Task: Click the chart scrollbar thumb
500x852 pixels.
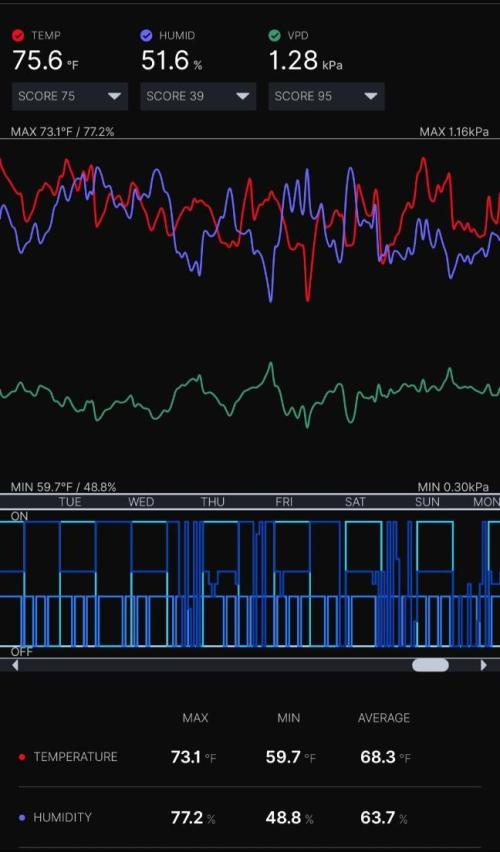Action: point(430,665)
